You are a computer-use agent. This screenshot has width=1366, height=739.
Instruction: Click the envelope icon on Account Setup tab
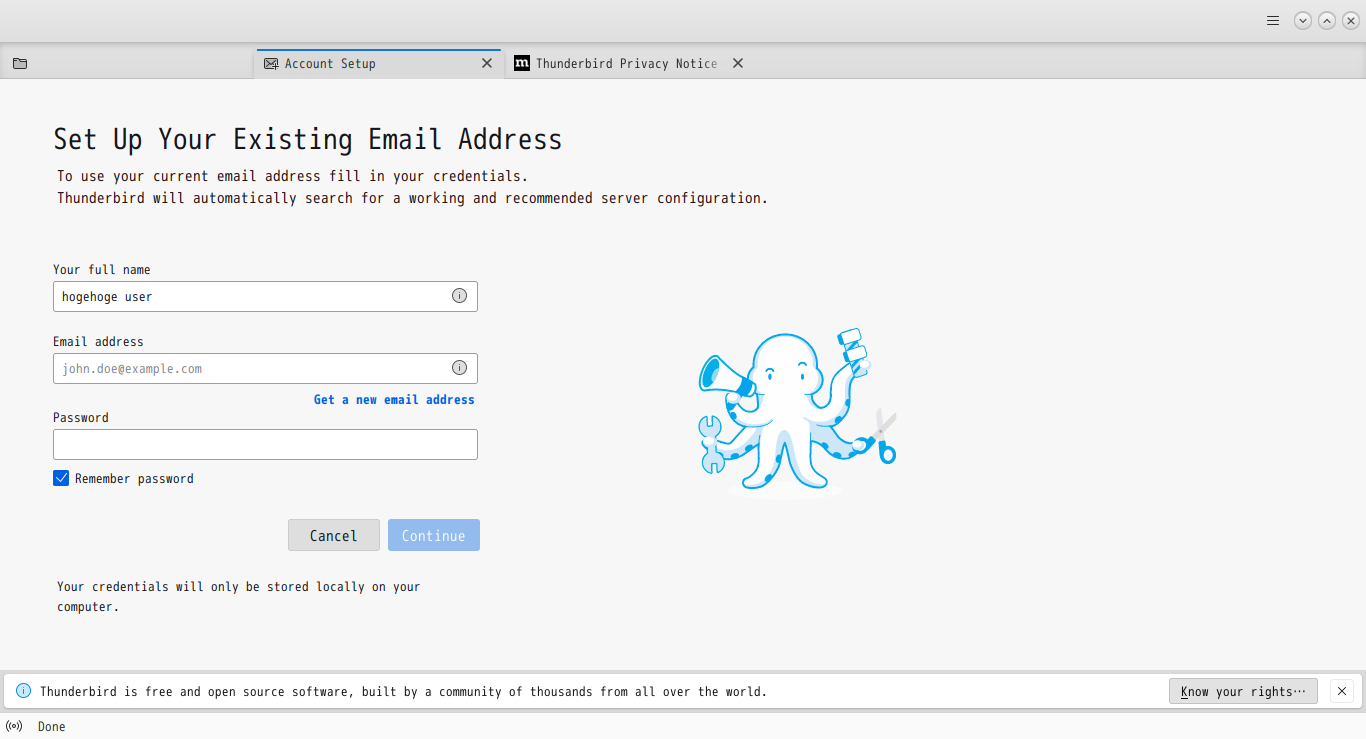tap(271, 64)
